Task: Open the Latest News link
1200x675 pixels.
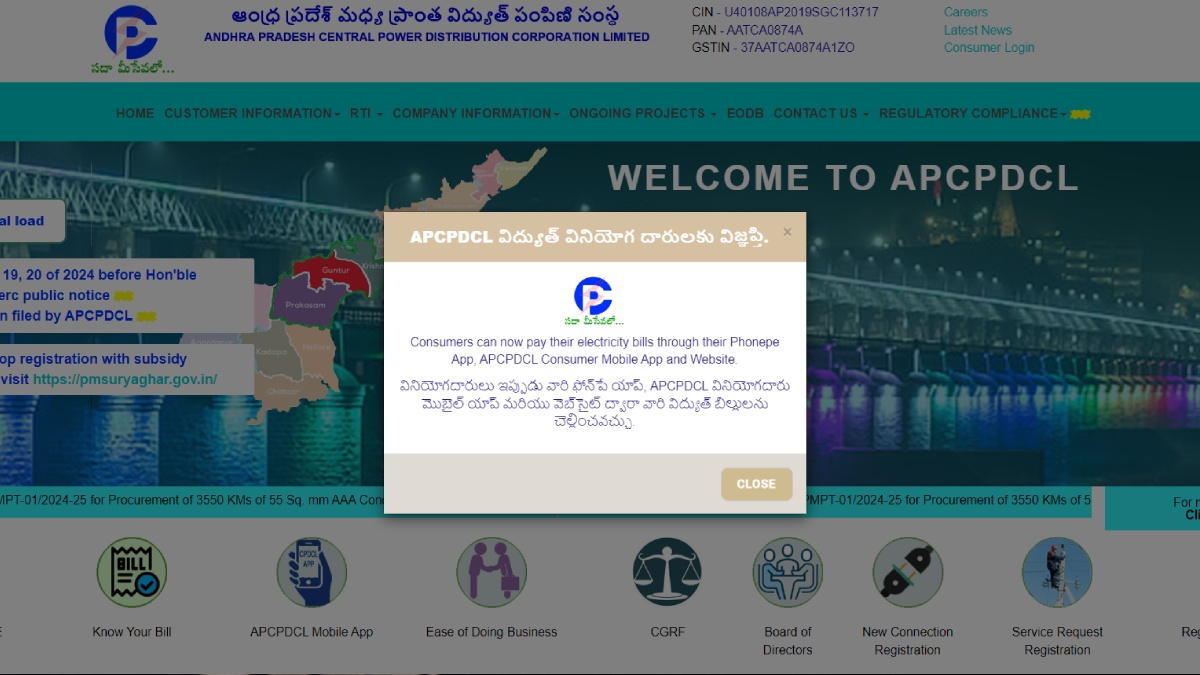Action: click(977, 30)
